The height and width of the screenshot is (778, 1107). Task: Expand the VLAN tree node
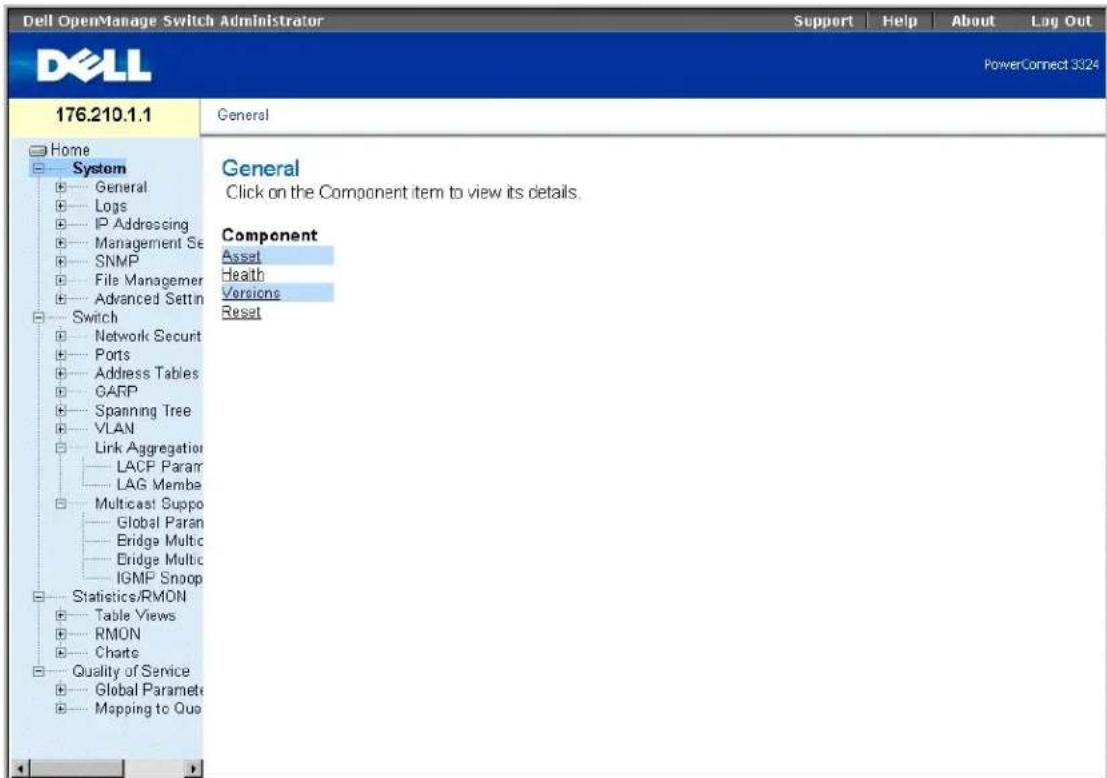61,429
